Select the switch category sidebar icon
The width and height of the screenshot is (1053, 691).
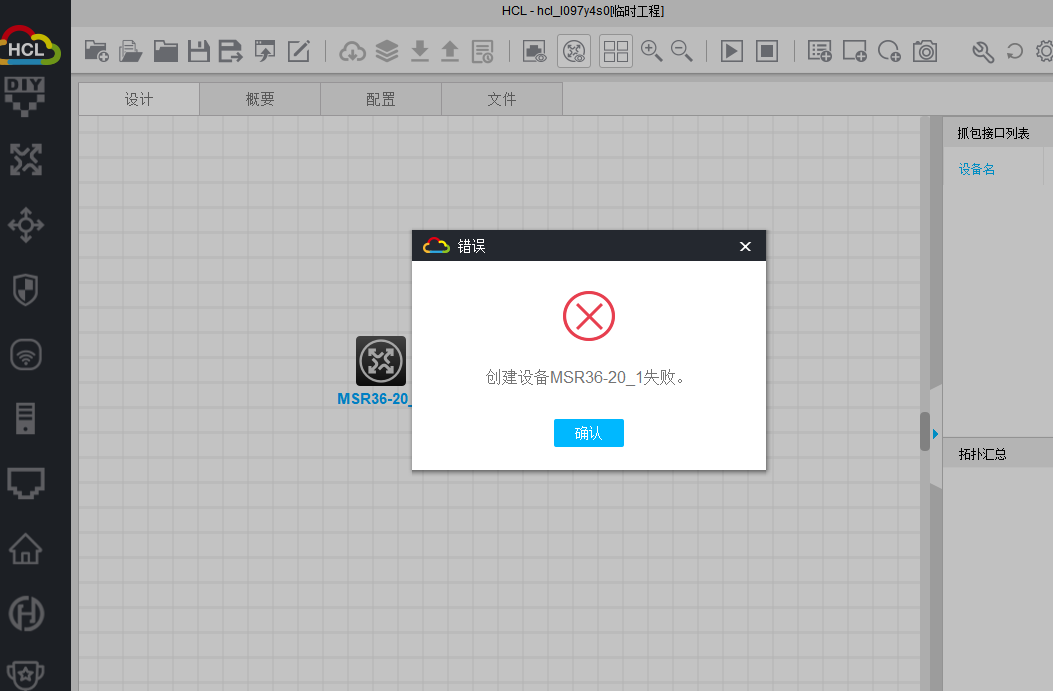point(26,224)
